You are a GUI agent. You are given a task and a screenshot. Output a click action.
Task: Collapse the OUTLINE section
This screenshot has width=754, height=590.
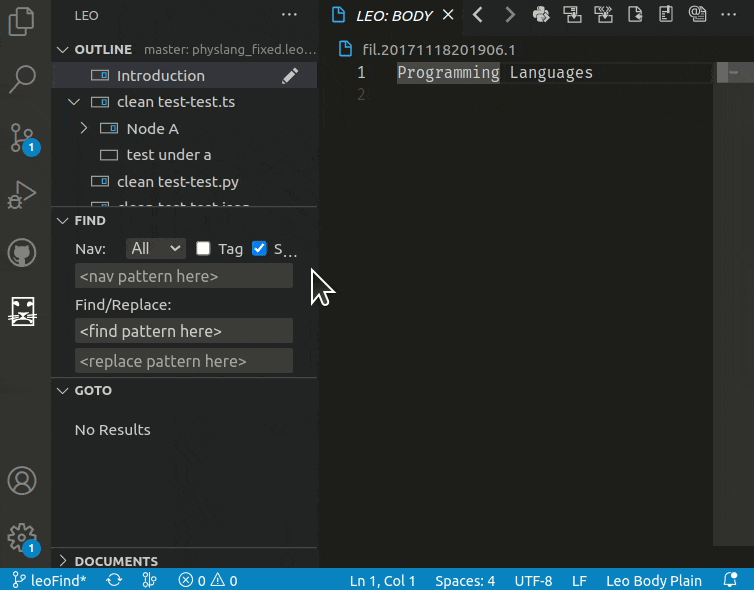(63, 50)
